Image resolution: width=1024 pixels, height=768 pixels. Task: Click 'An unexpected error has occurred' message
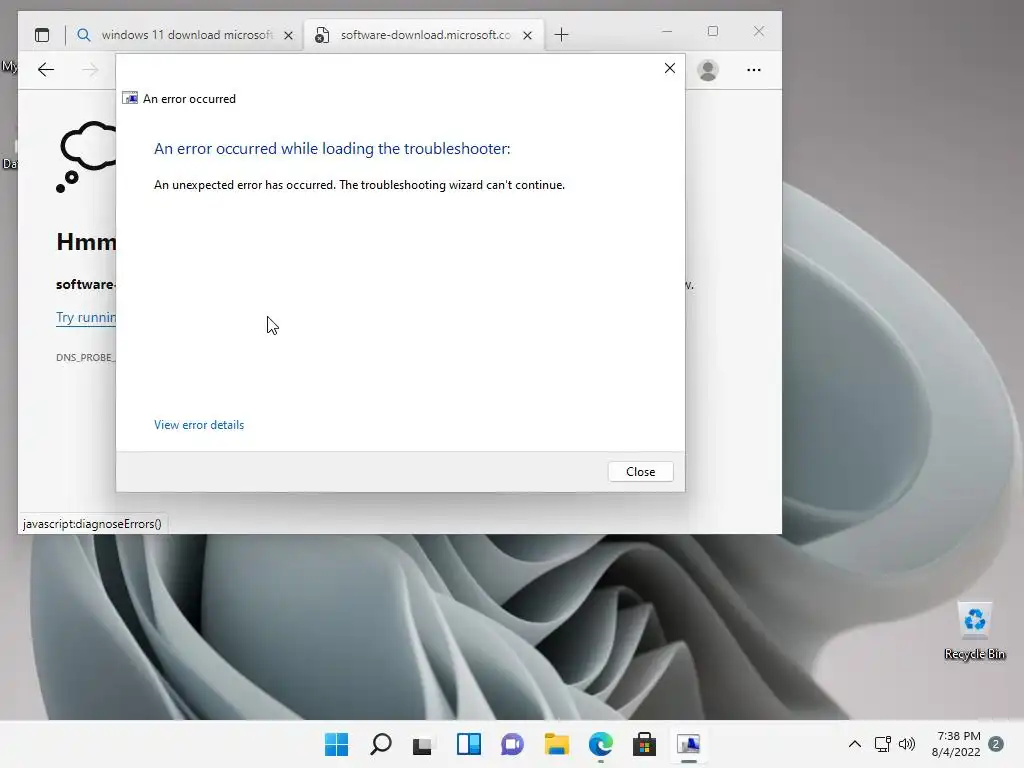(x=359, y=185)
